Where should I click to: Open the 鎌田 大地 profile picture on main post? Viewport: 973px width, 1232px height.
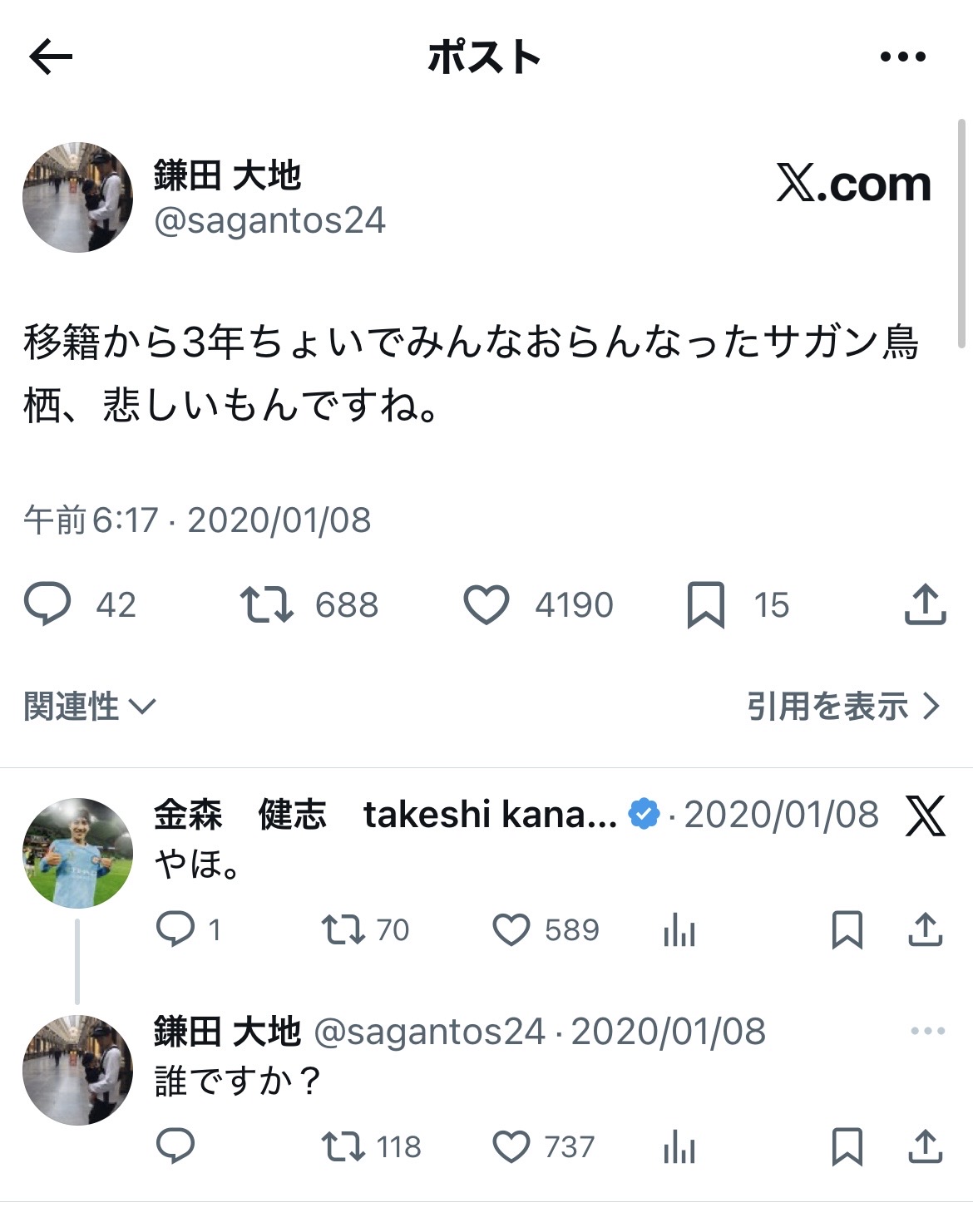77,198
